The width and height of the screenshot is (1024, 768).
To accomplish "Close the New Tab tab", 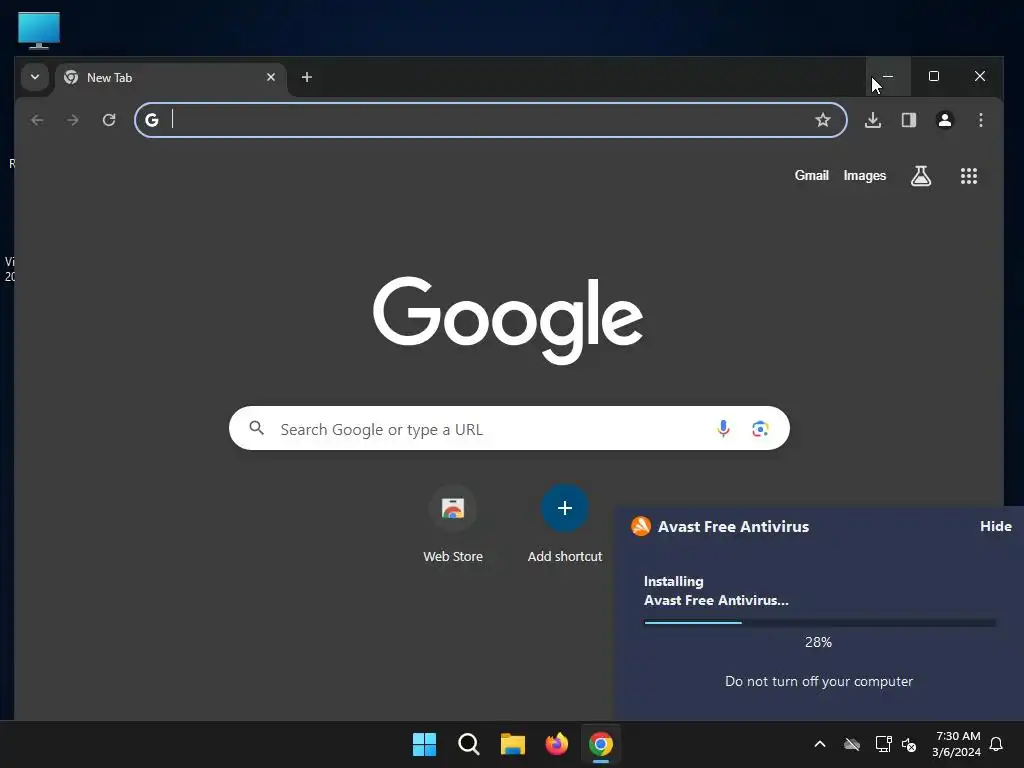I will 271,77.
